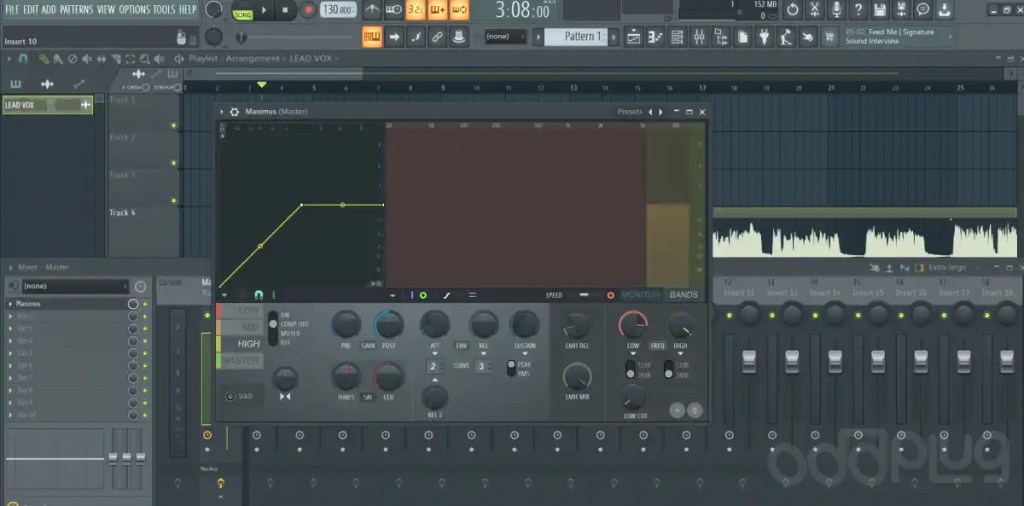Toggle the auto-scrolling arrow icon
Image resolution: width=1024 pixels, height=506 pixels.
point(394,37)
